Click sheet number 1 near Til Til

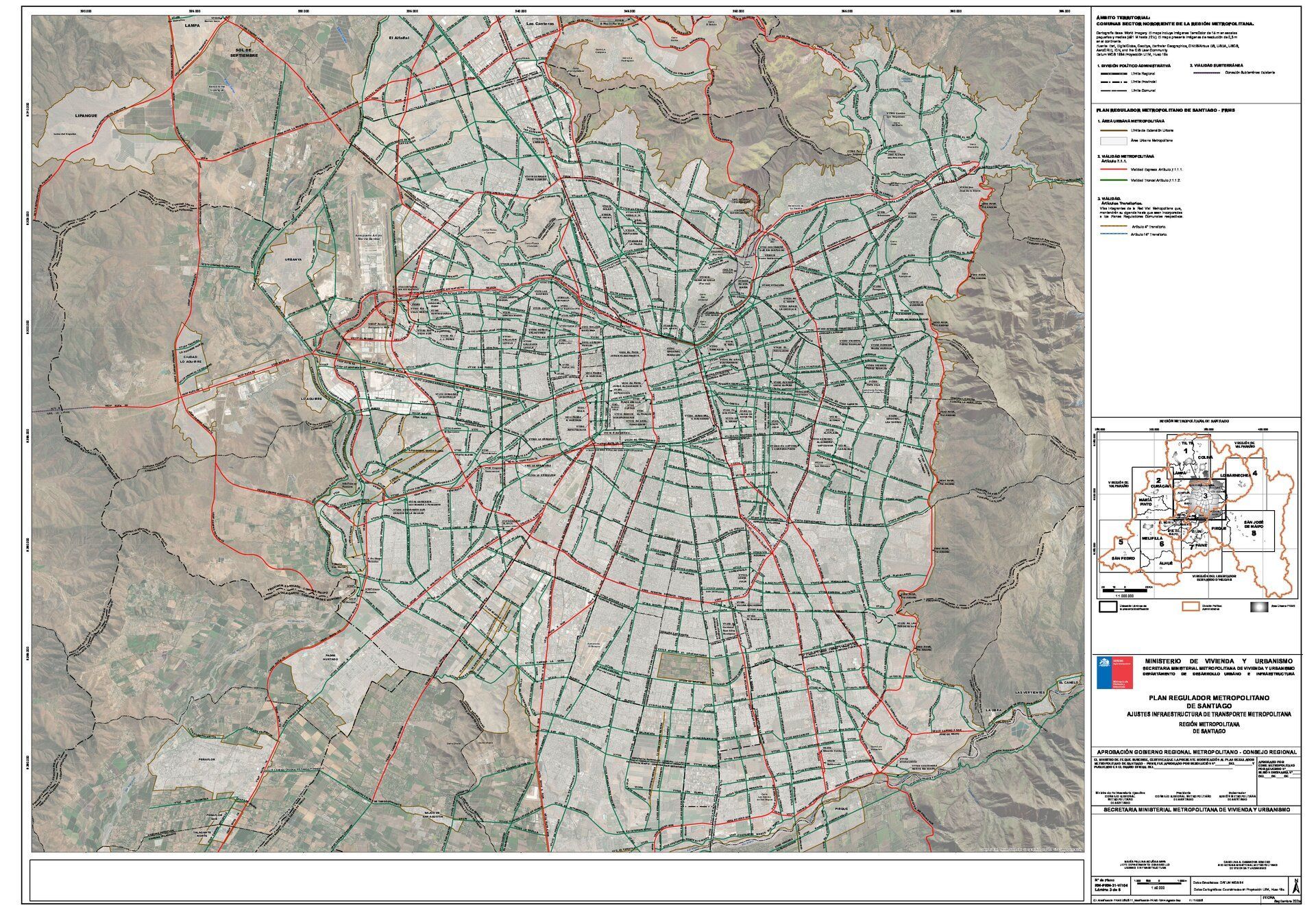click(1185, 452)
